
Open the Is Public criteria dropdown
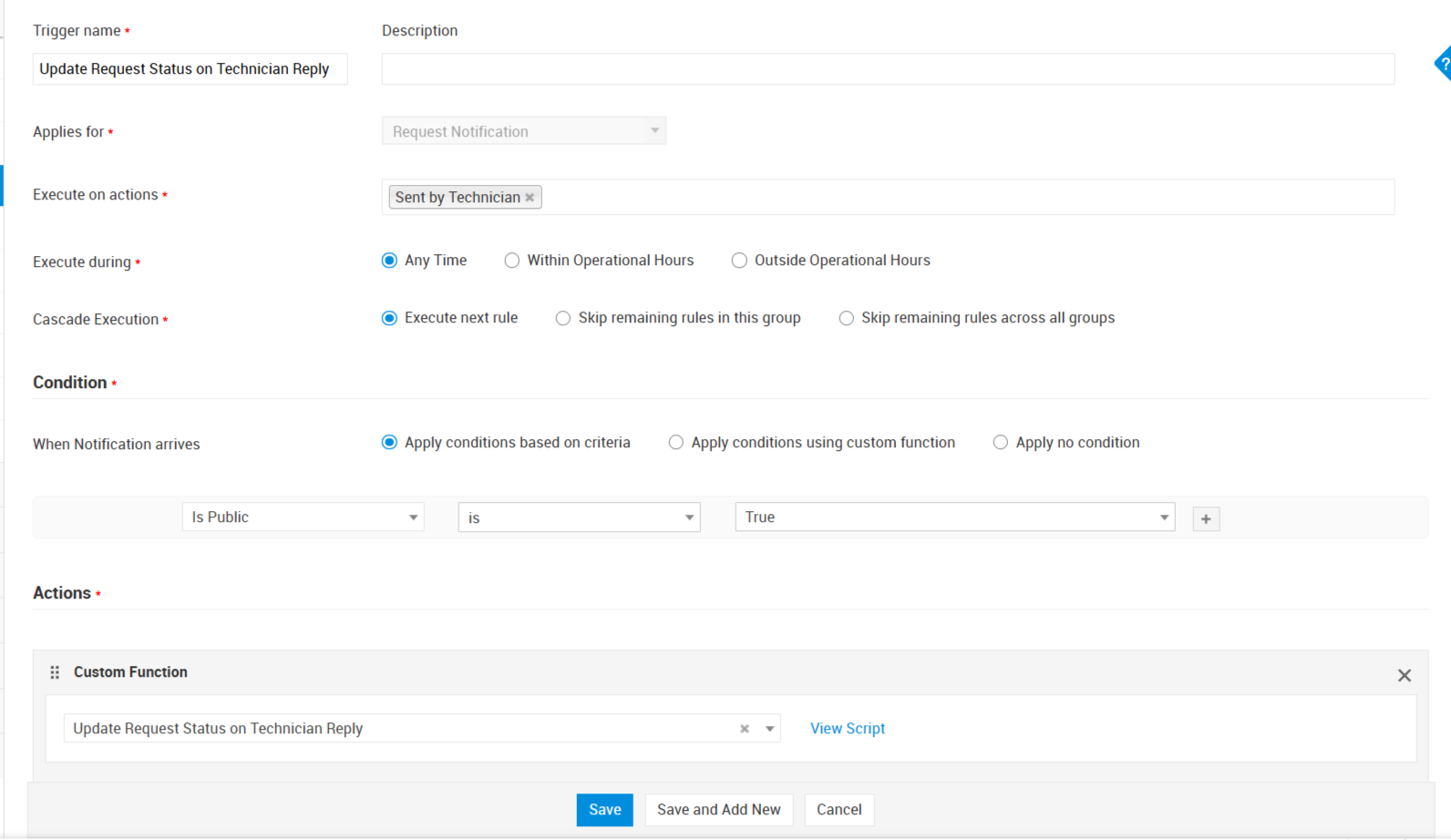pyautogui.click(x=303, y=517)
